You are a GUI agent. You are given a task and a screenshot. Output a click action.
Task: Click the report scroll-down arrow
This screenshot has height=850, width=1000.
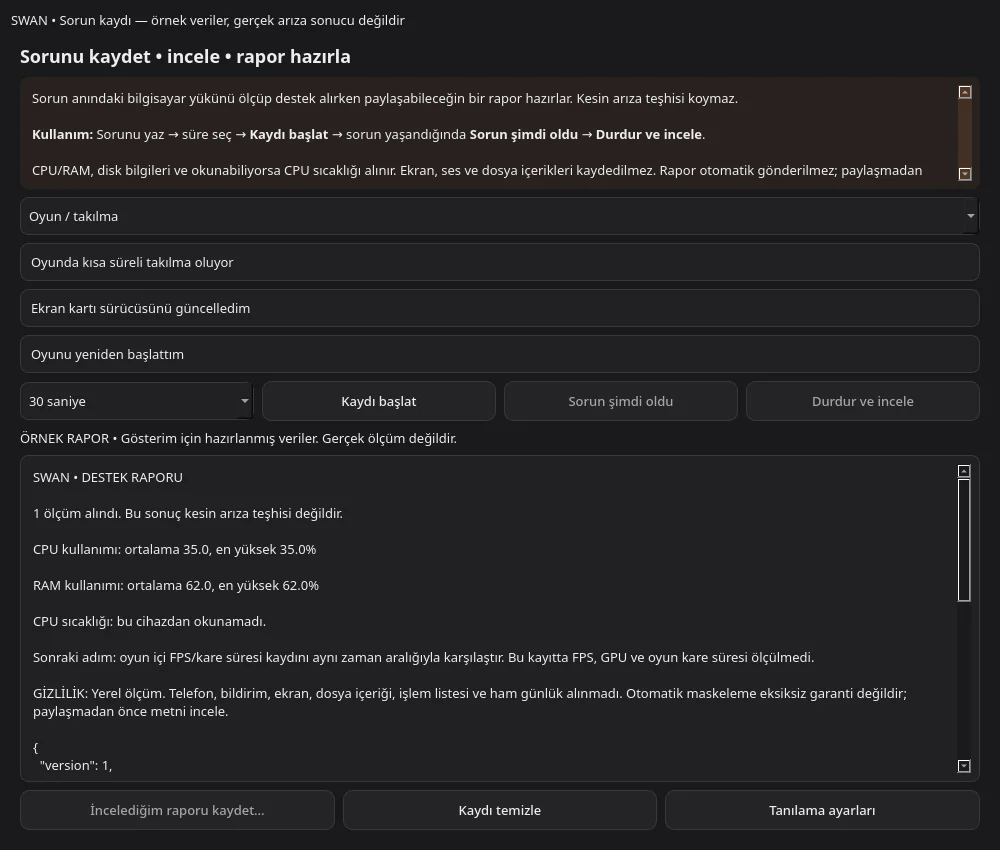tap(964, 766)
